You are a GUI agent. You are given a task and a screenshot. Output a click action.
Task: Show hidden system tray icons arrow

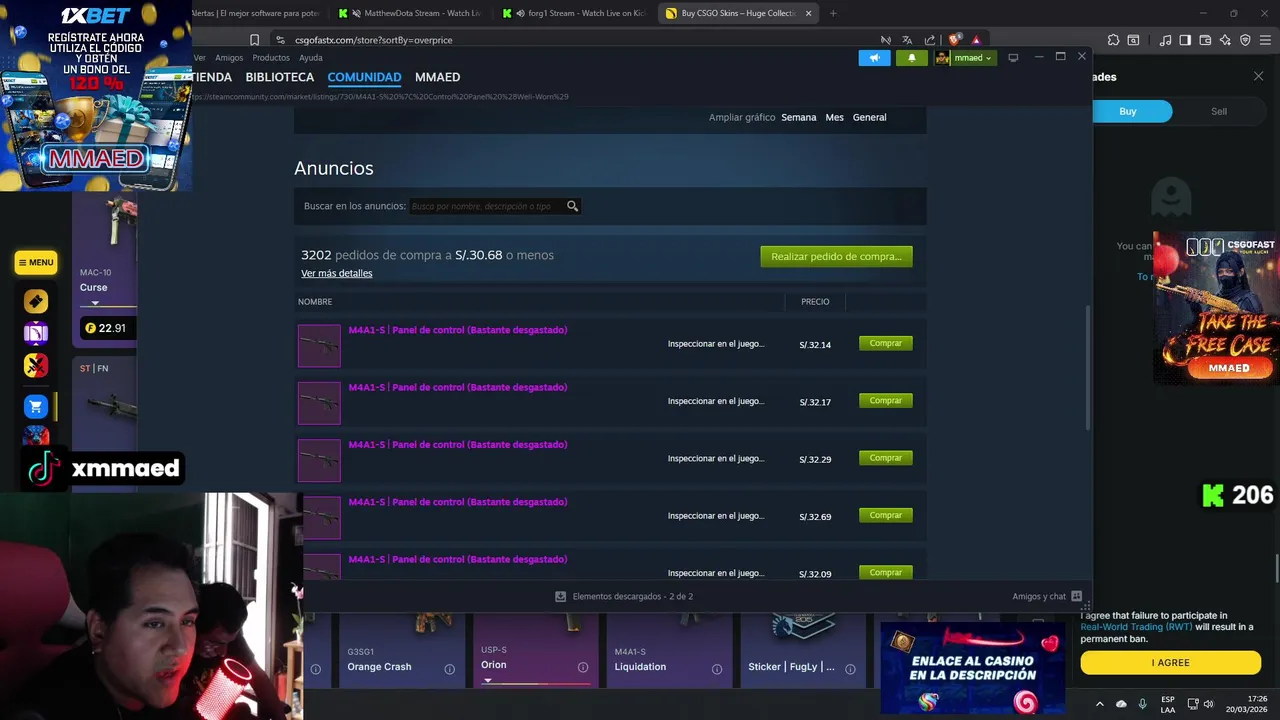click(x=1099, y=704)
